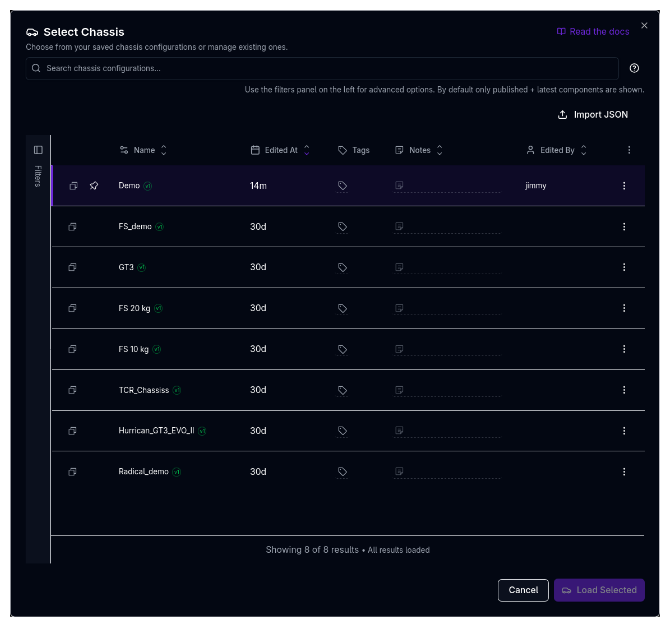This screenshot has width=669, height=626.
Task: Edit tags for the GT3 chassis
Action: [x=342, y=267]
